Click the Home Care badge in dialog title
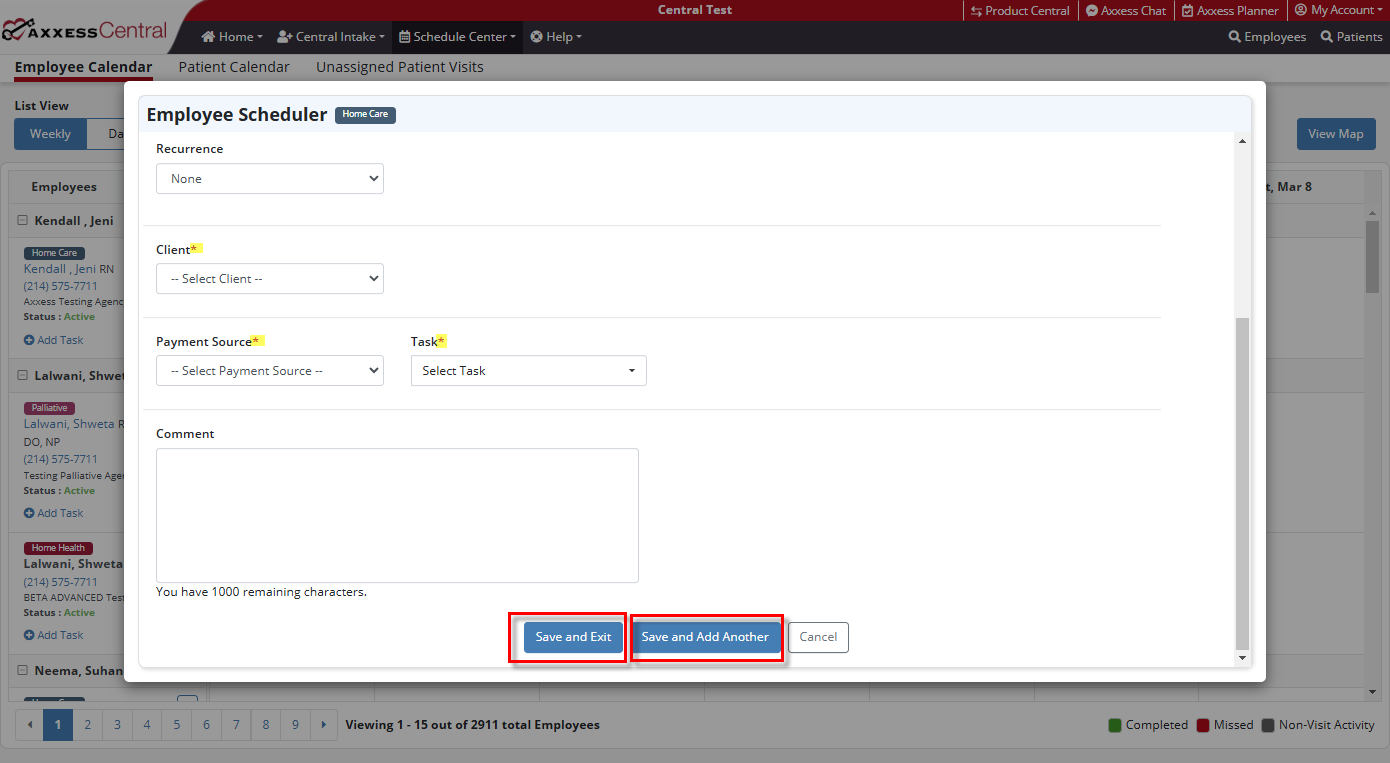The width and height of the screenshot is (1390, 763). coord(365,115)
